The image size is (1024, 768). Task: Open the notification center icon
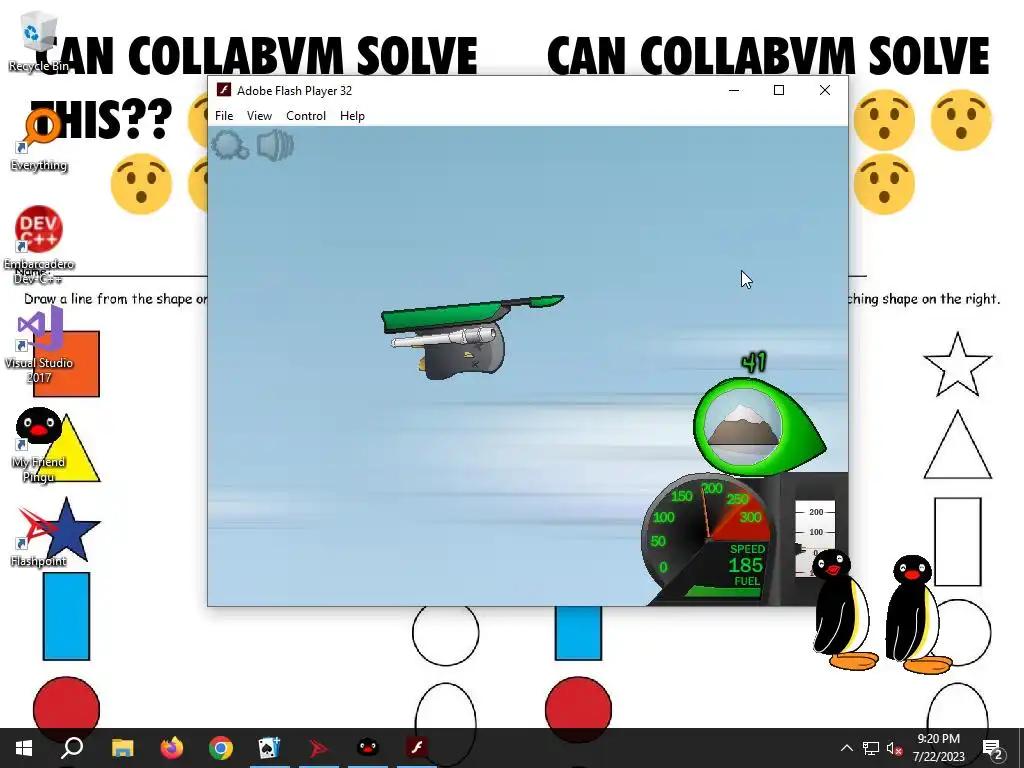[x=993, y=748]
